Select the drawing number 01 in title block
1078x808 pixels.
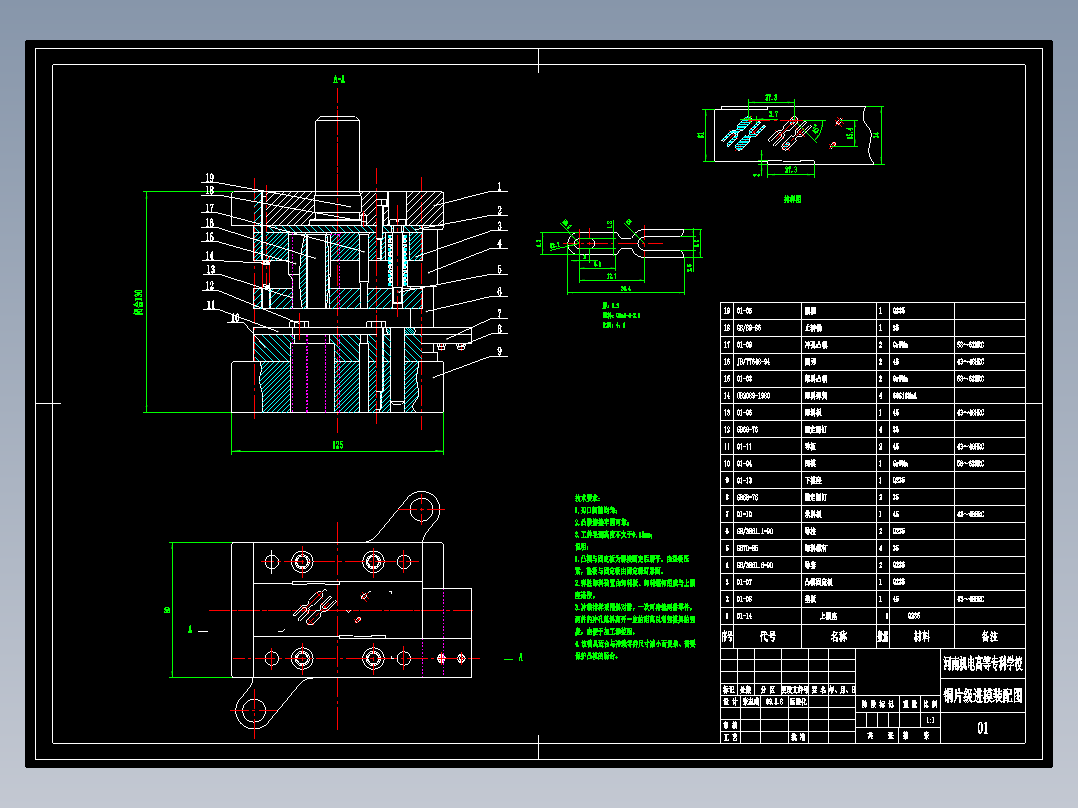(x=982, y=728)
